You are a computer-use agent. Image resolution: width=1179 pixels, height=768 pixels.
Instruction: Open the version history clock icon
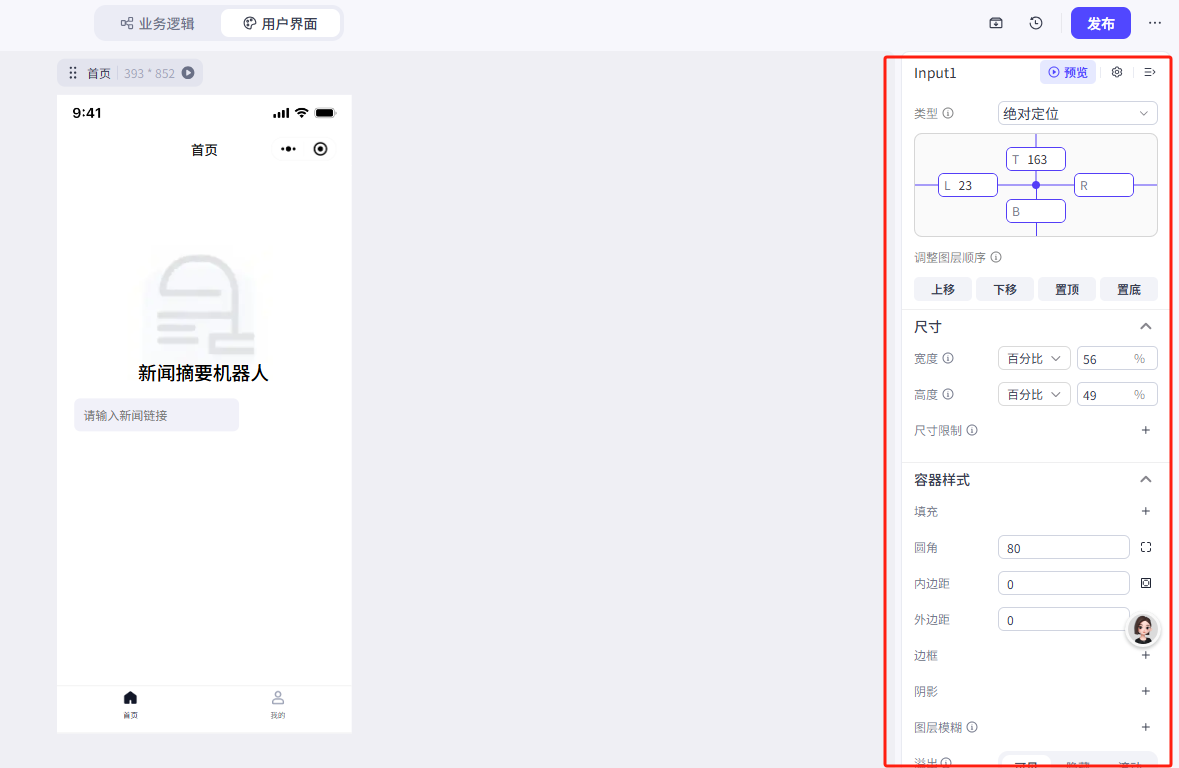pyautogui.click(x=1036, y=23)
